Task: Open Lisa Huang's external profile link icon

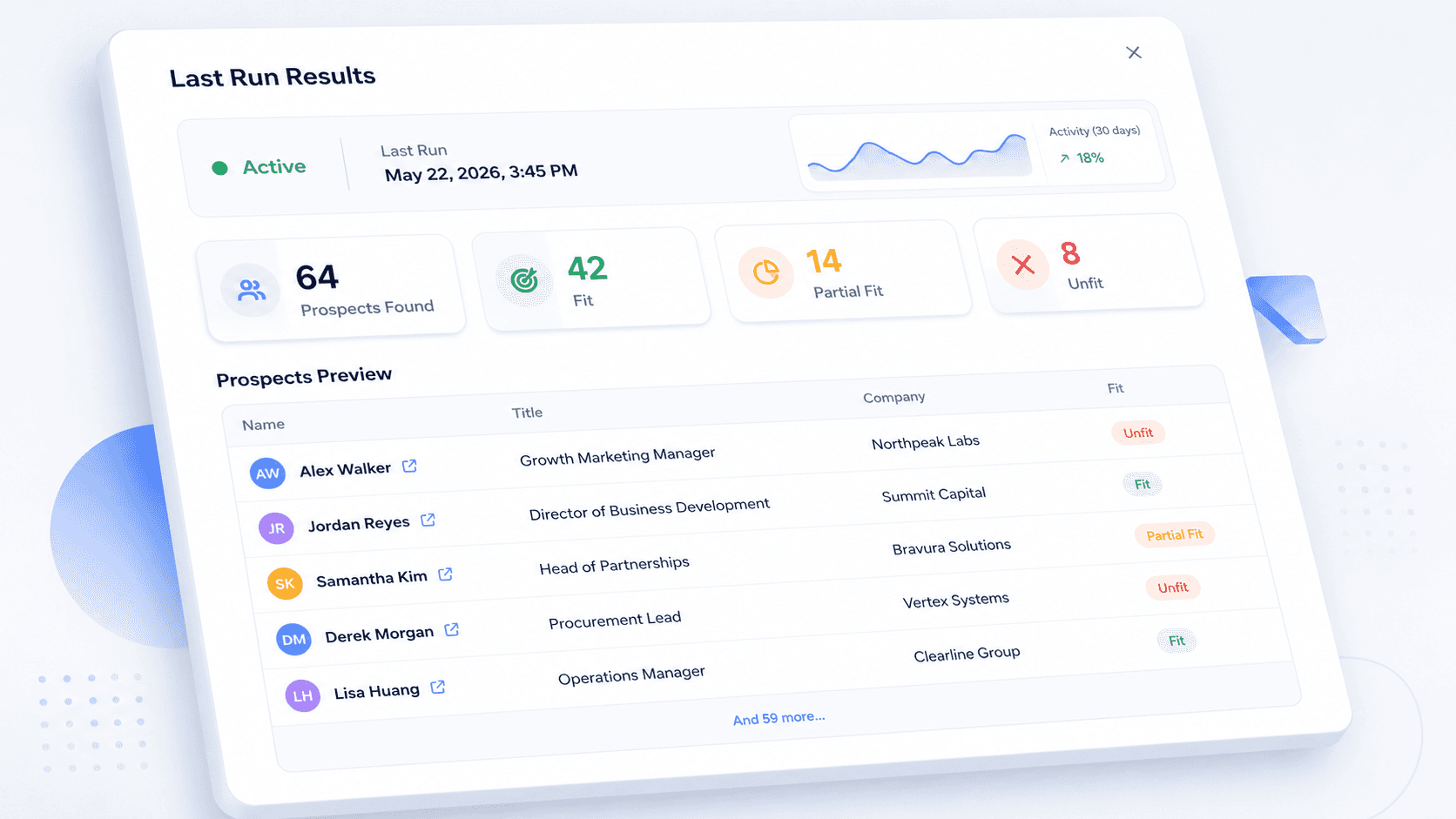Action: pos(438,688)
